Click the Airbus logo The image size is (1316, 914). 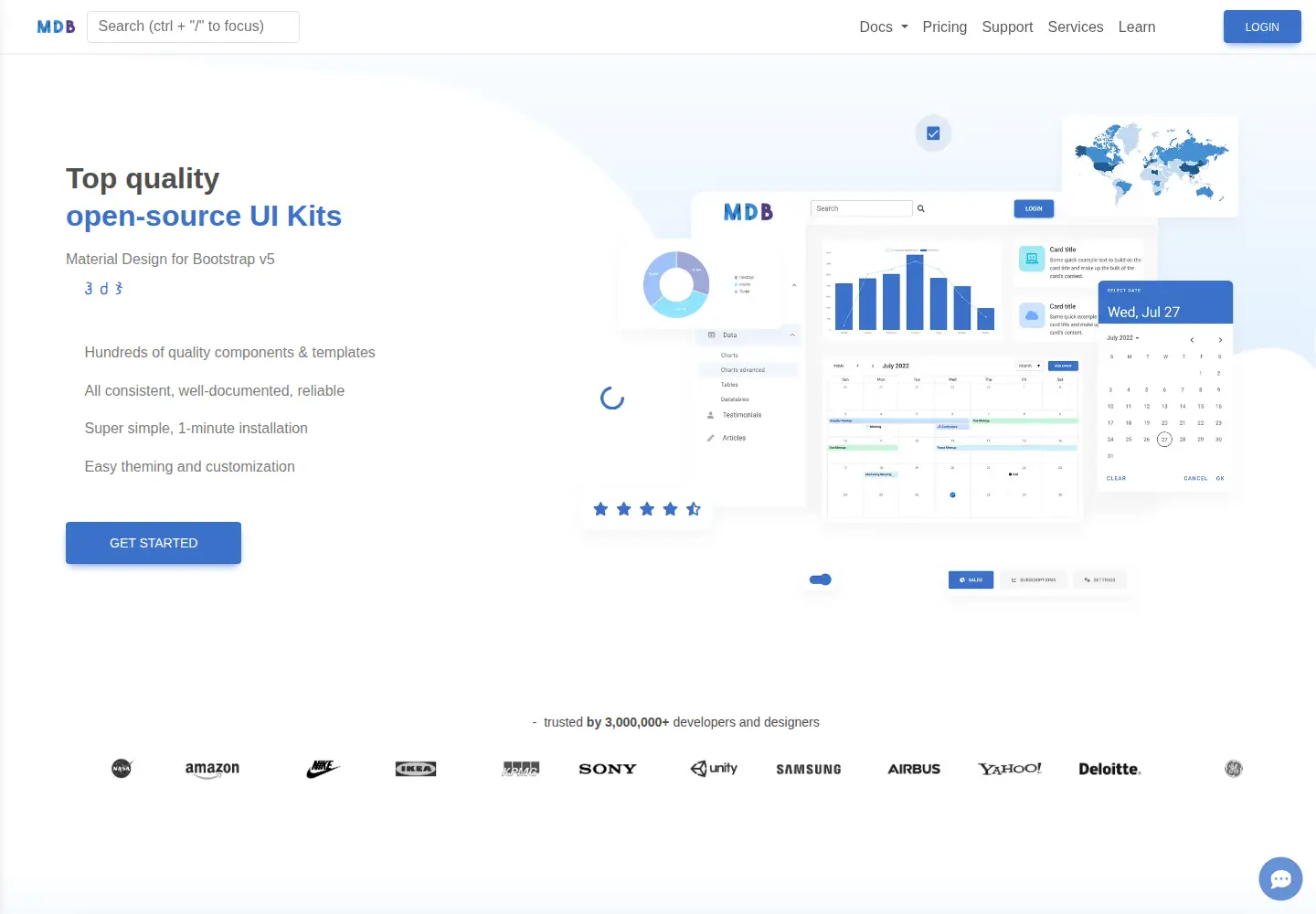pyautogui.click(x=914, y=769)
